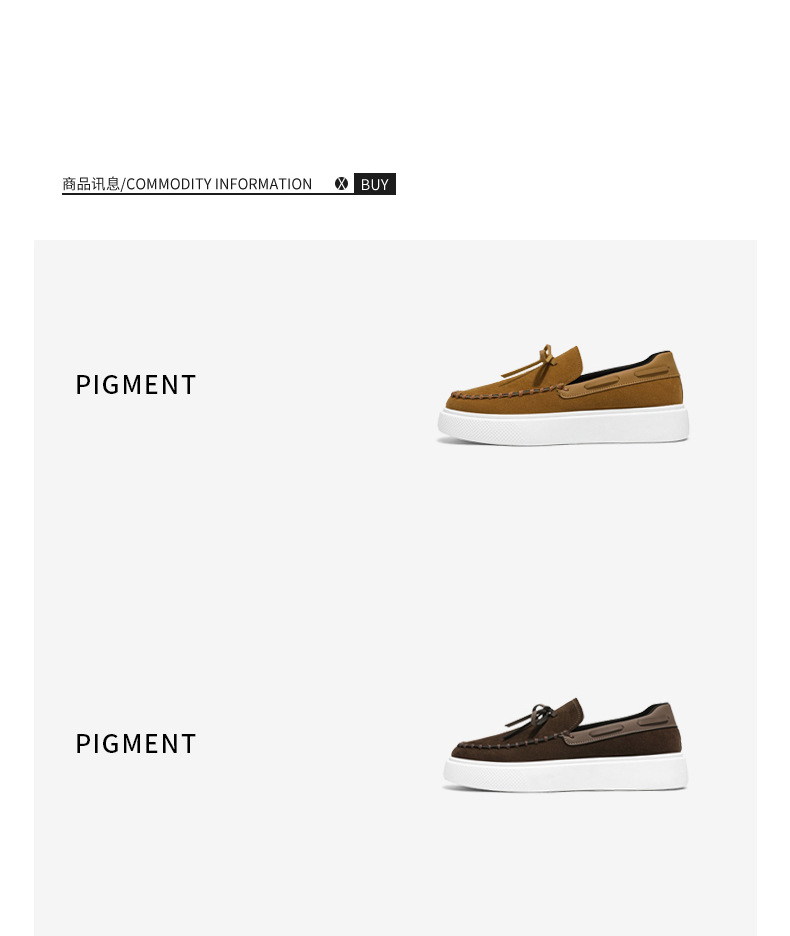The width and height of the screenshot is (790, 936).
Task: Click the white platform sole of tan loafer
Action: 562,426
